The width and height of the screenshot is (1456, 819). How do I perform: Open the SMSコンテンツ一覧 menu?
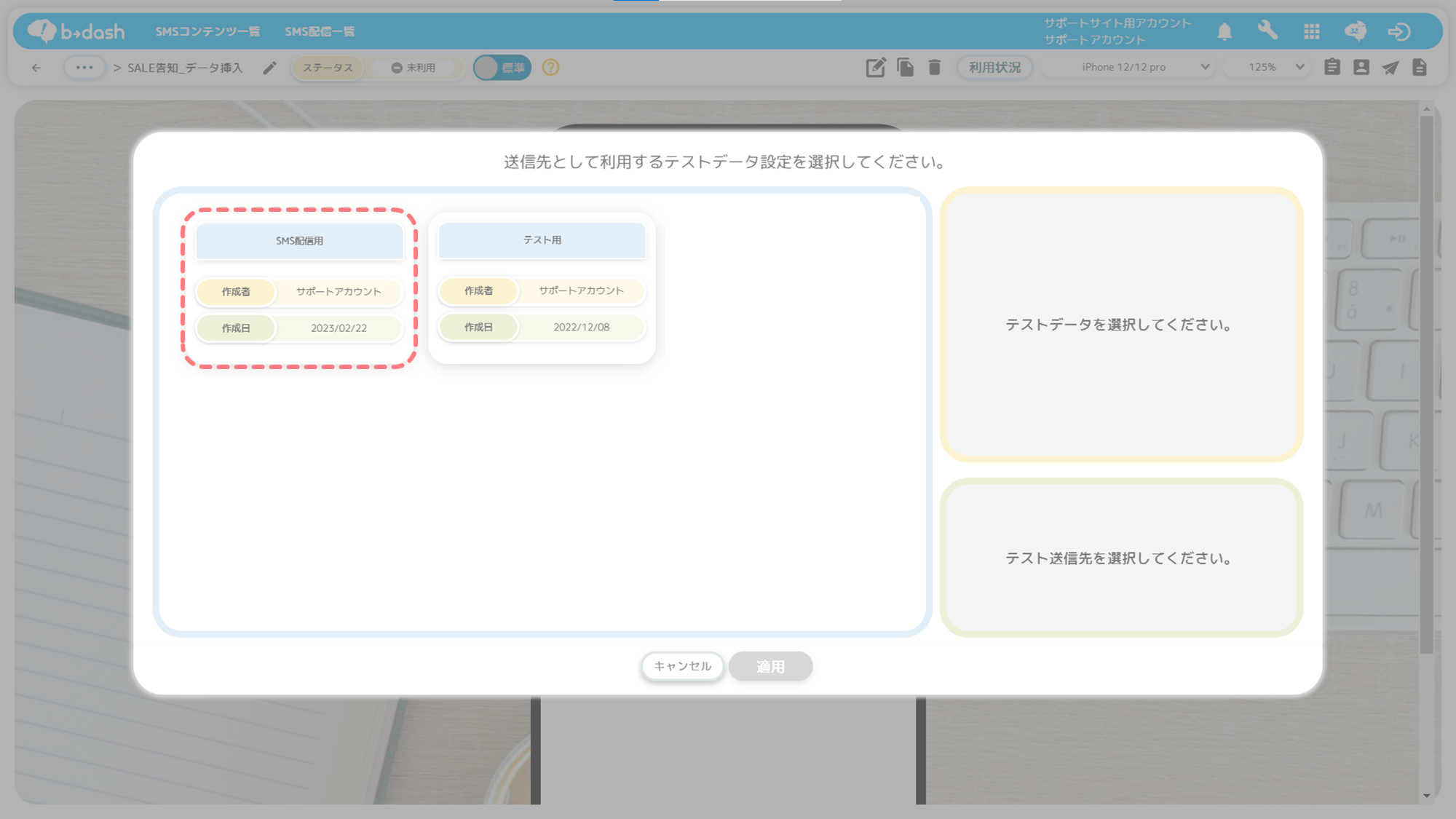207,31
